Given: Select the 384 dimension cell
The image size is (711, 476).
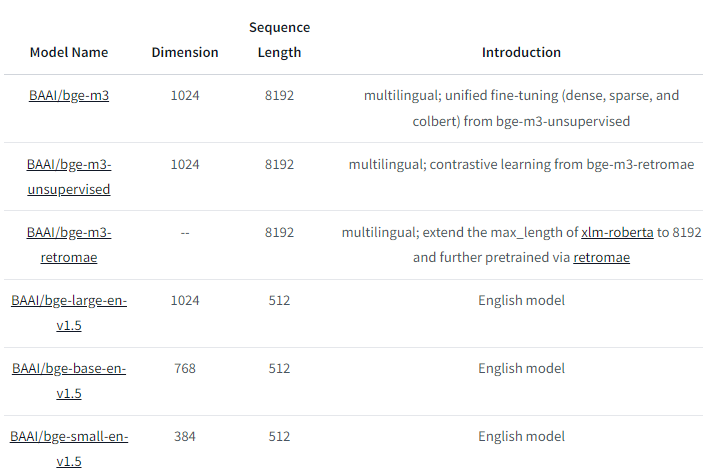Looking at the screenshot, I should point(185,436).
